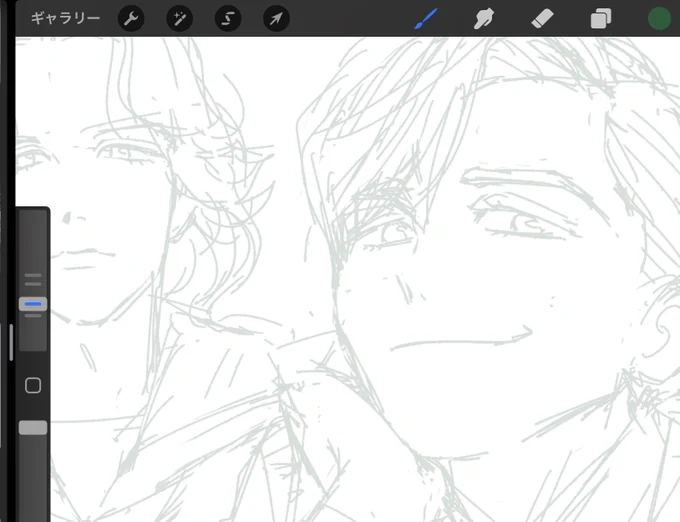
Task: Open the ギャラリー gallery view
Action: point(65,18)
